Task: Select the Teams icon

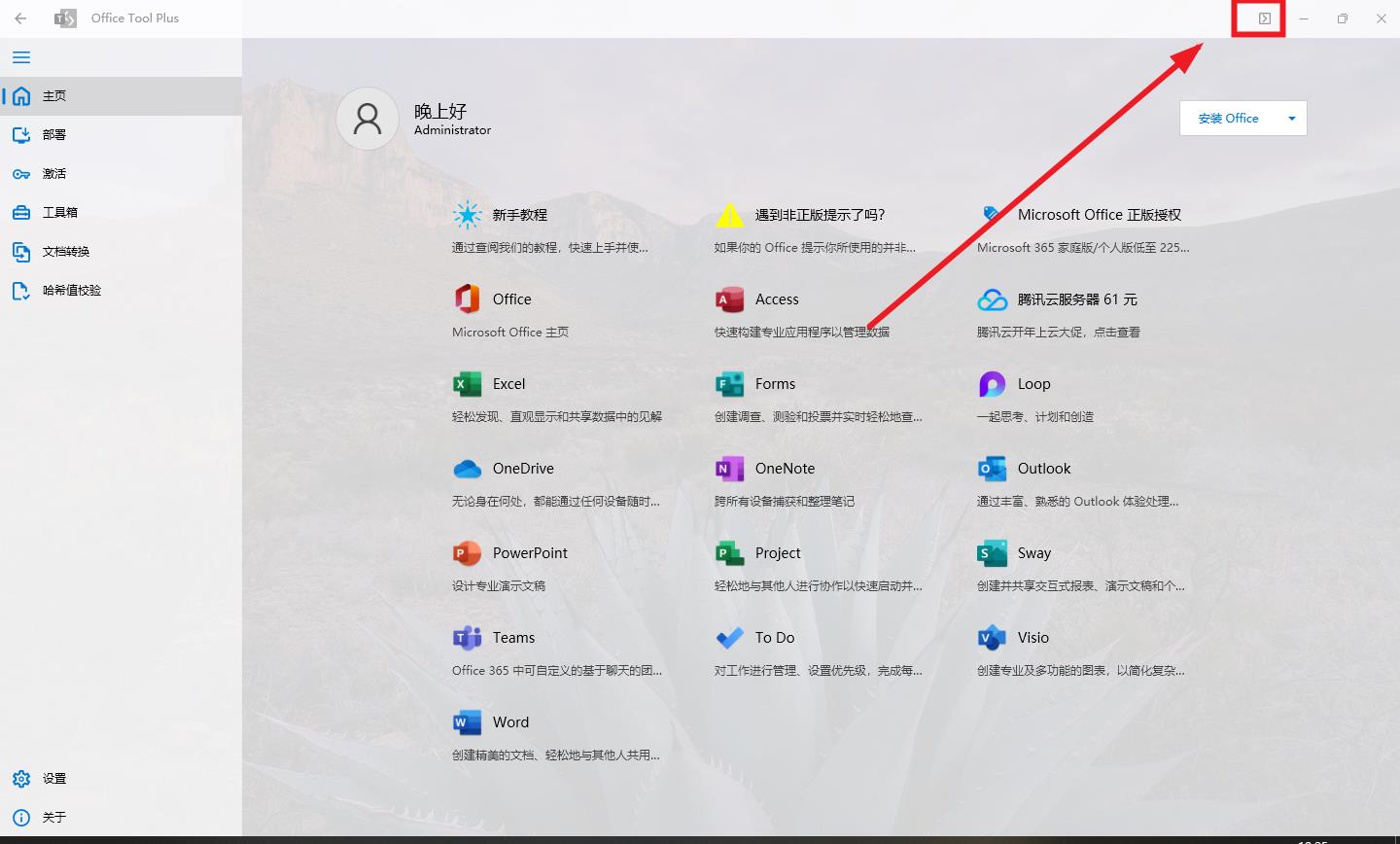Action: pos(468,638)
